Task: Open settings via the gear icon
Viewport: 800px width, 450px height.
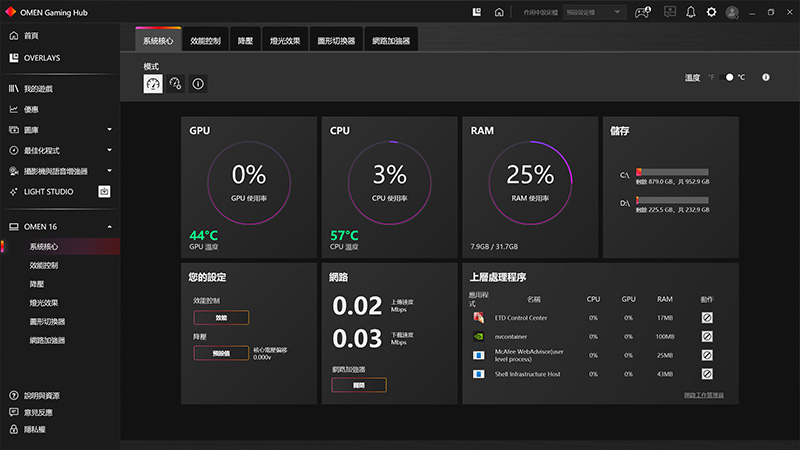Action: pyautogui.click(x=711, y=12)
